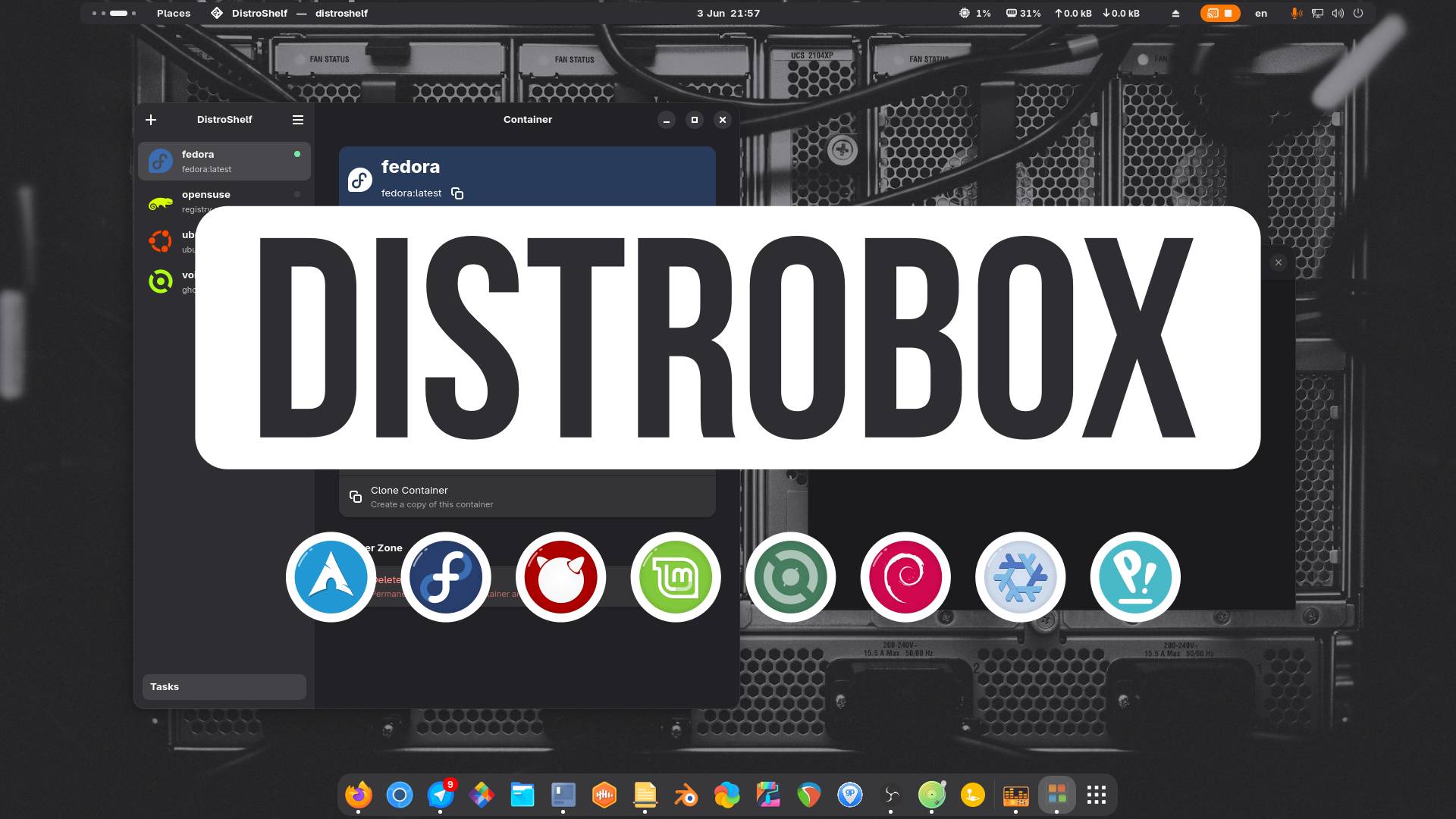
Task: Click the eject removable media icon in top bar
Action: point(1175,13)
